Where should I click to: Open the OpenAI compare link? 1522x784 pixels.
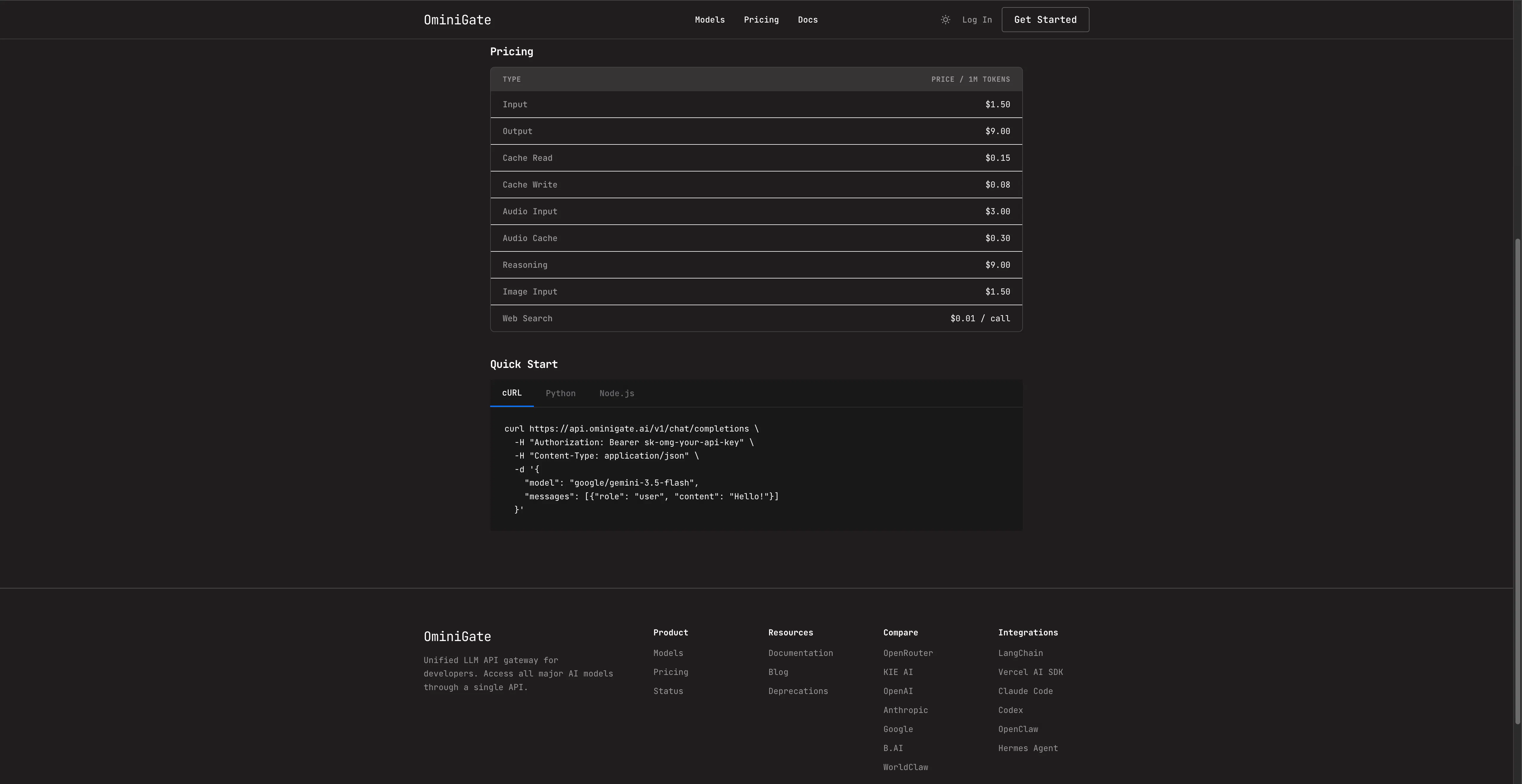(898, 691)
